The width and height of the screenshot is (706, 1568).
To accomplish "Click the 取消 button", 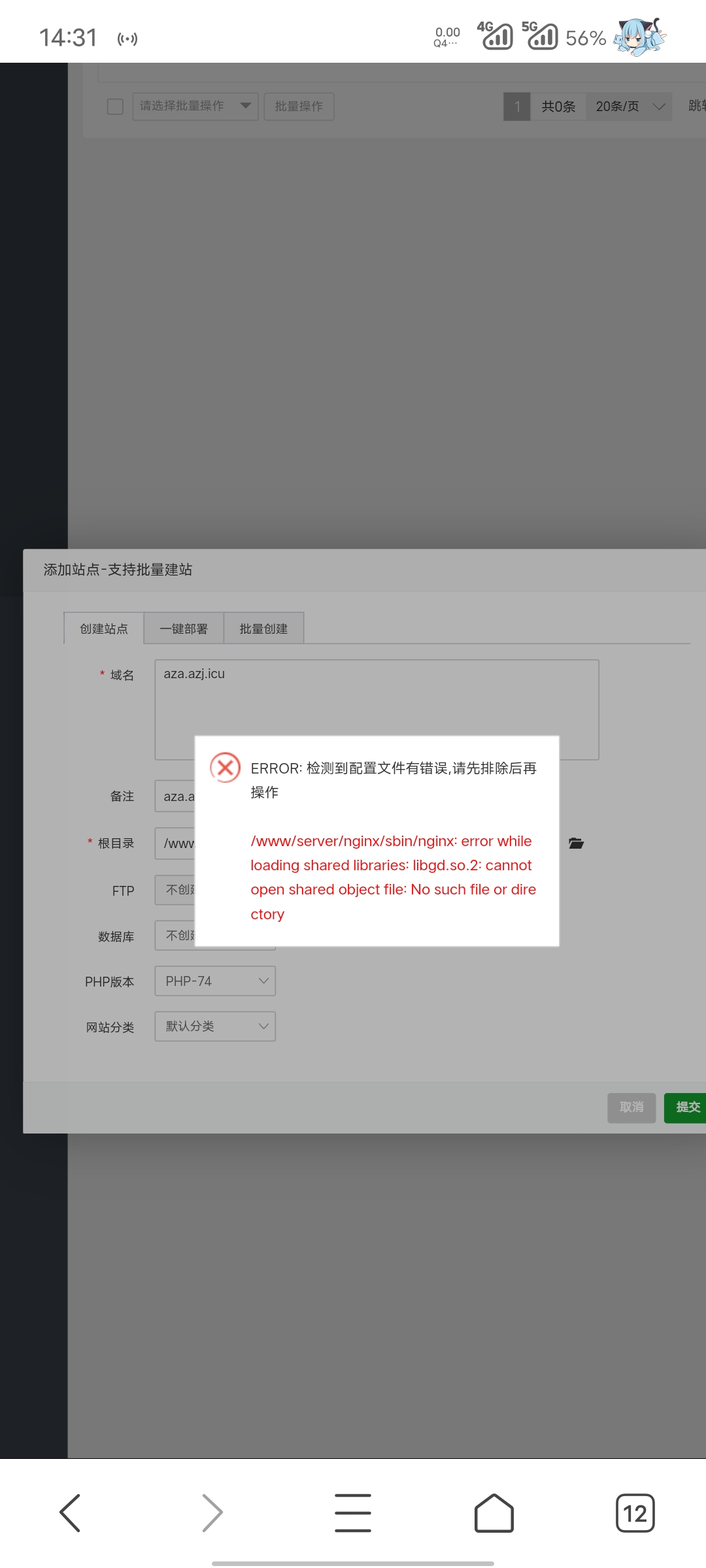I will tap(631, 1108).
